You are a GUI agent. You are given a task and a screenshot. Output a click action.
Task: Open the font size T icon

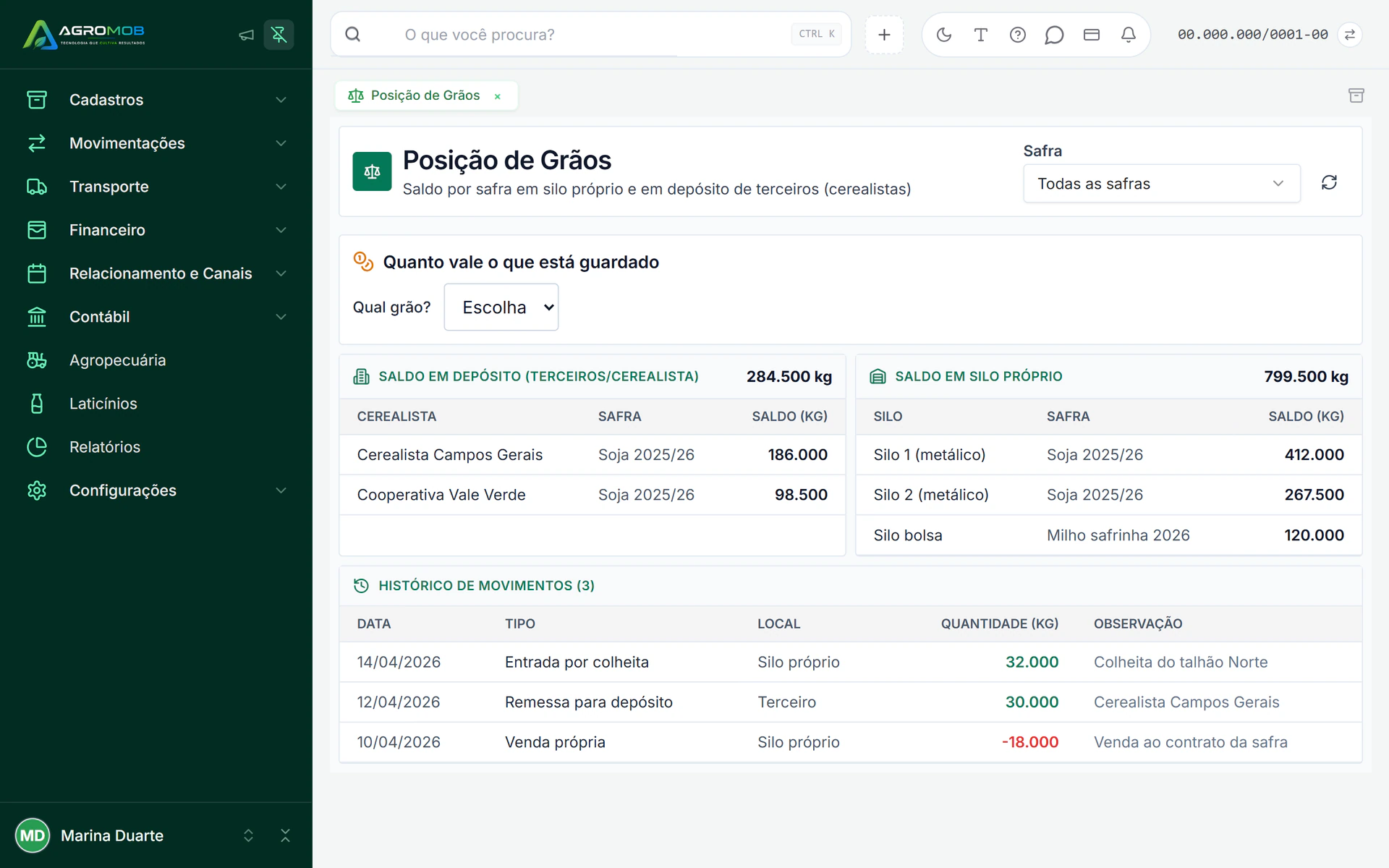[981, 35]
